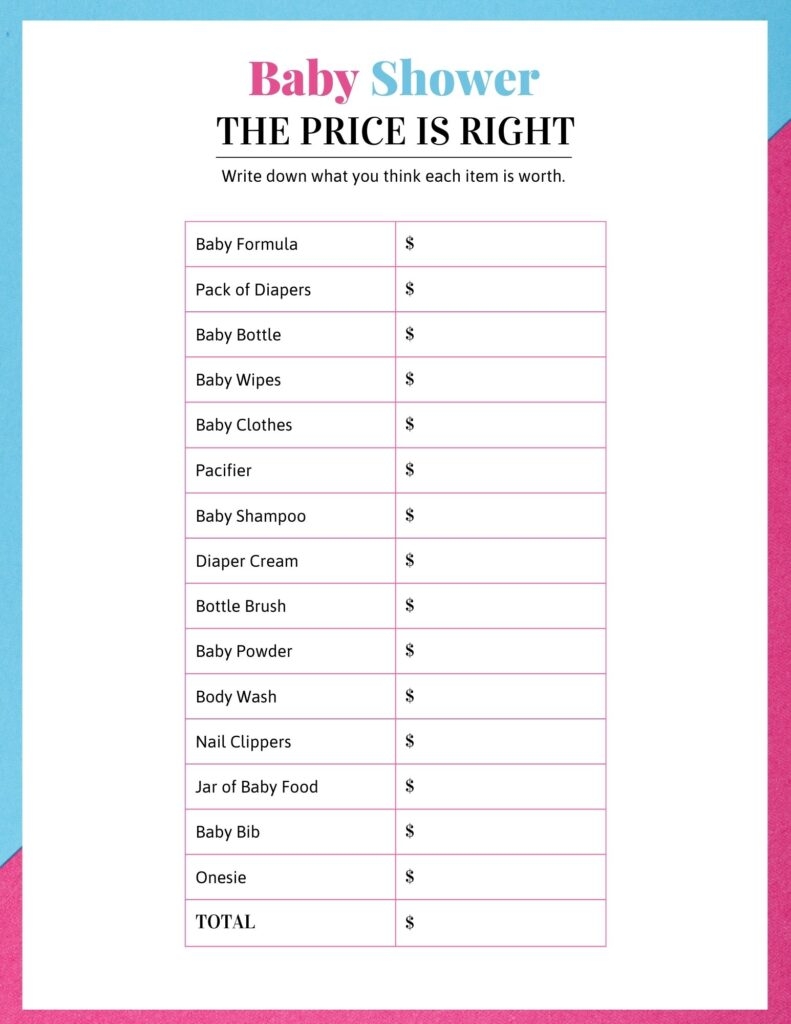Click the Baby Wipes price cell
The height and width of the screenshot is (1024, 791).
point(500,380)
